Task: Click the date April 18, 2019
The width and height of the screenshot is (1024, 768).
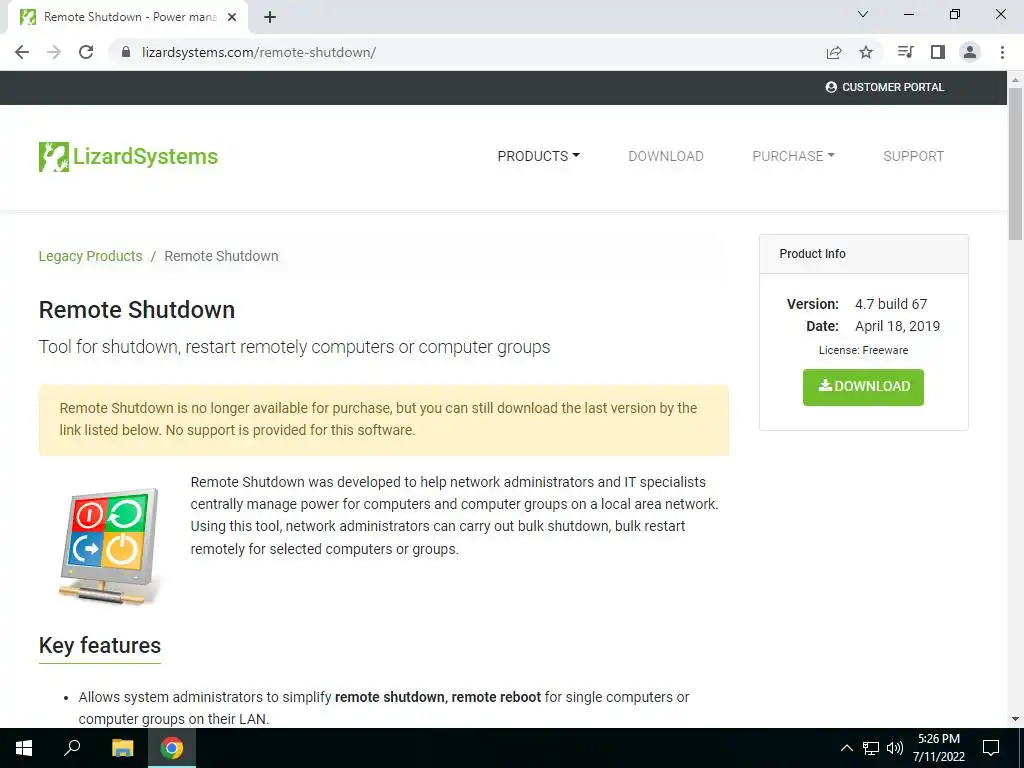Action: pyautogui.click(x=897, y=327)
